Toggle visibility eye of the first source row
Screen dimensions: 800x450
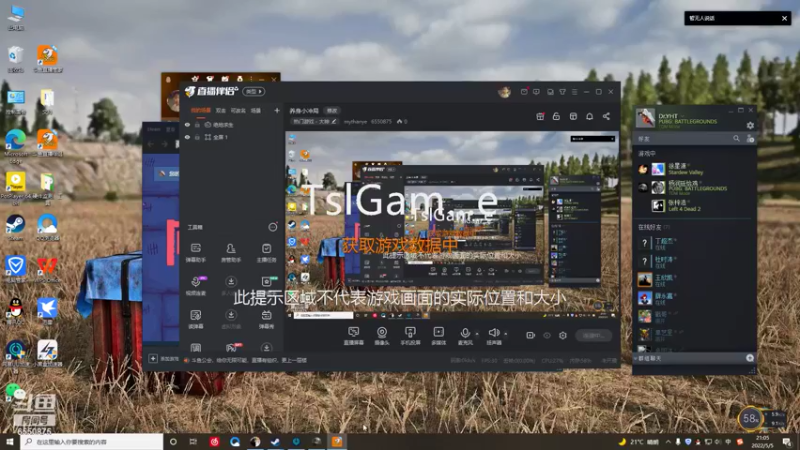(x=187, y=124)
